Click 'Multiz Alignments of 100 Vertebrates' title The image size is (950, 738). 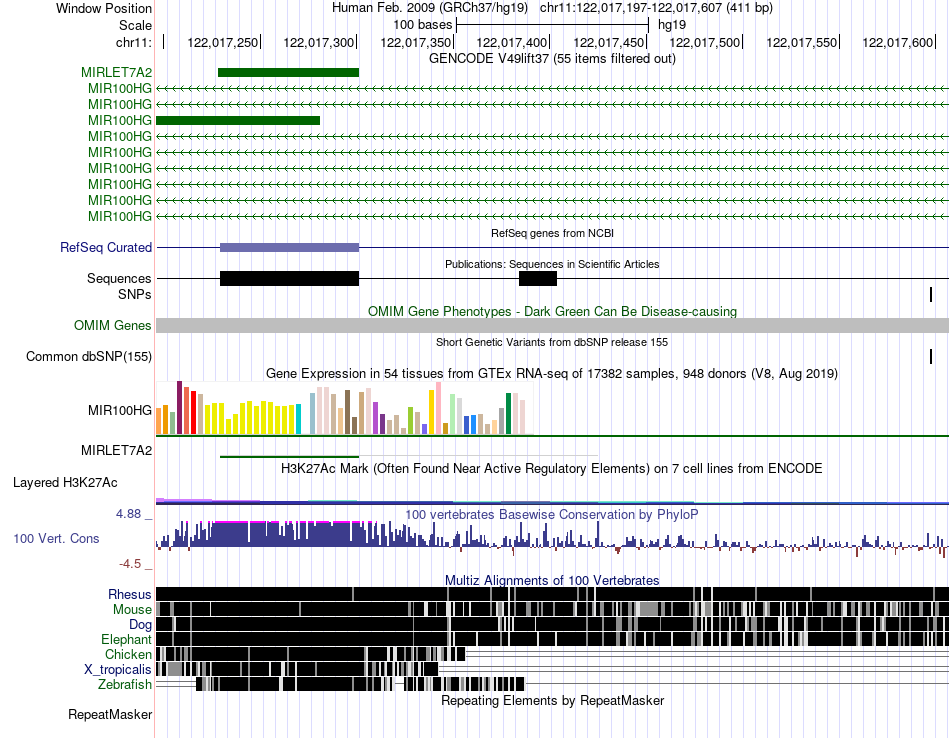(x=552, y=580)
